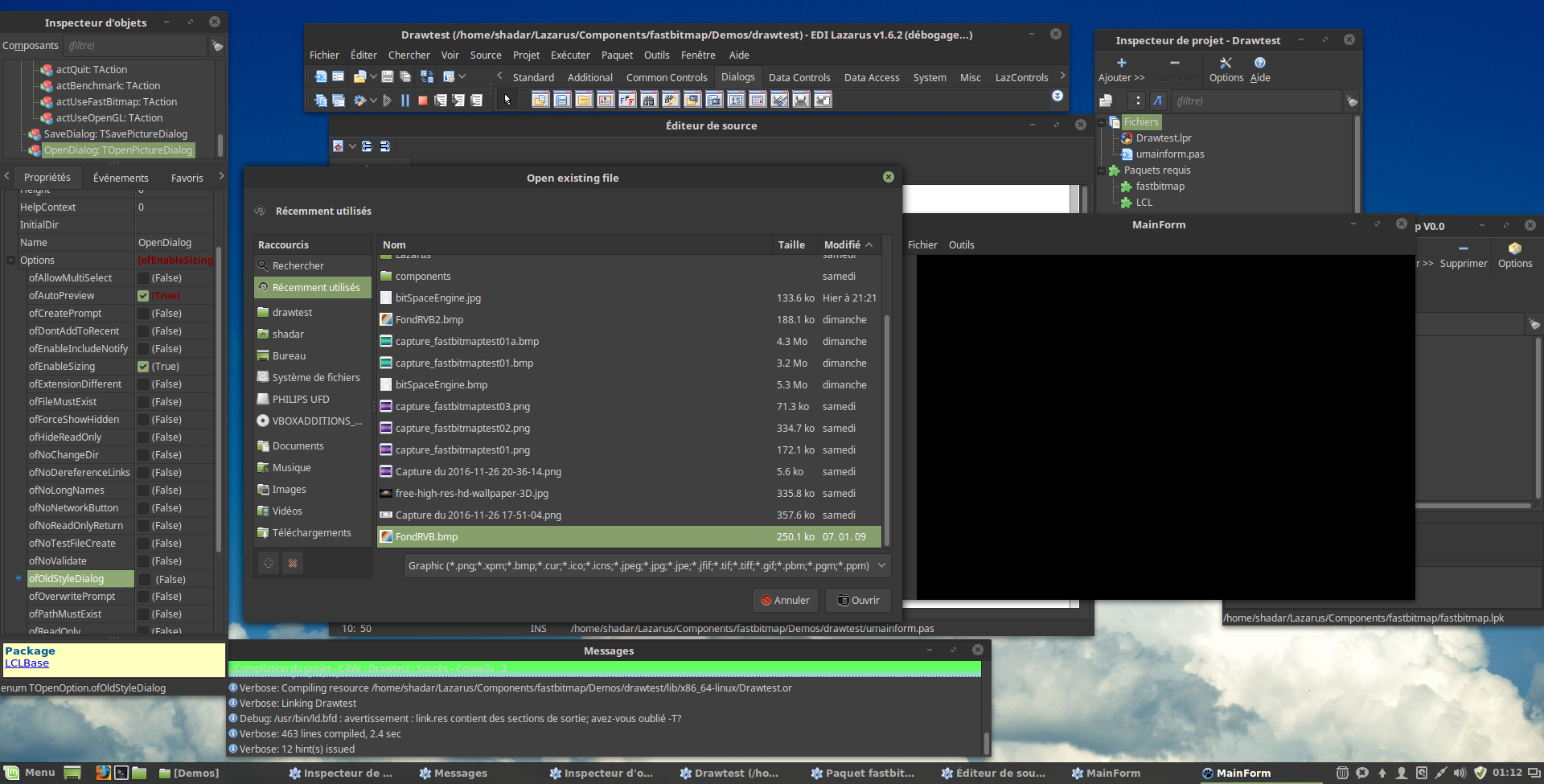Open the Data Access palette tab
This screenshot has width=1544, height=784.
(x=872, y=77)
